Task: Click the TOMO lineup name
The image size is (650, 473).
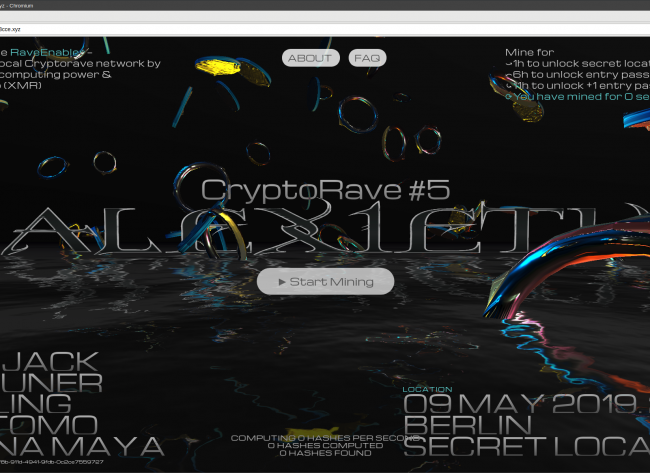Action: (x=49, y=425)
